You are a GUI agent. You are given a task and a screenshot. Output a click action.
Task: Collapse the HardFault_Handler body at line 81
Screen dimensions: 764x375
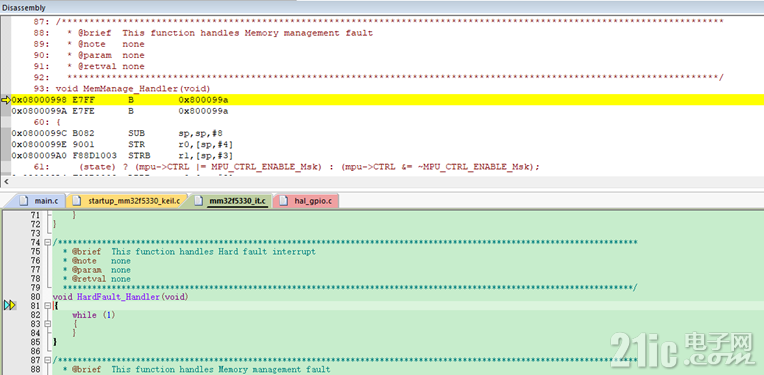tap(47, 306)
